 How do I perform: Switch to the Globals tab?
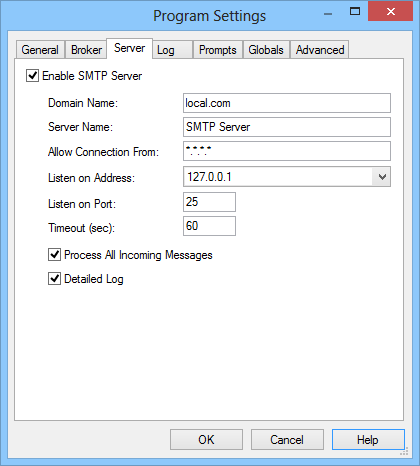click(266, 50)
